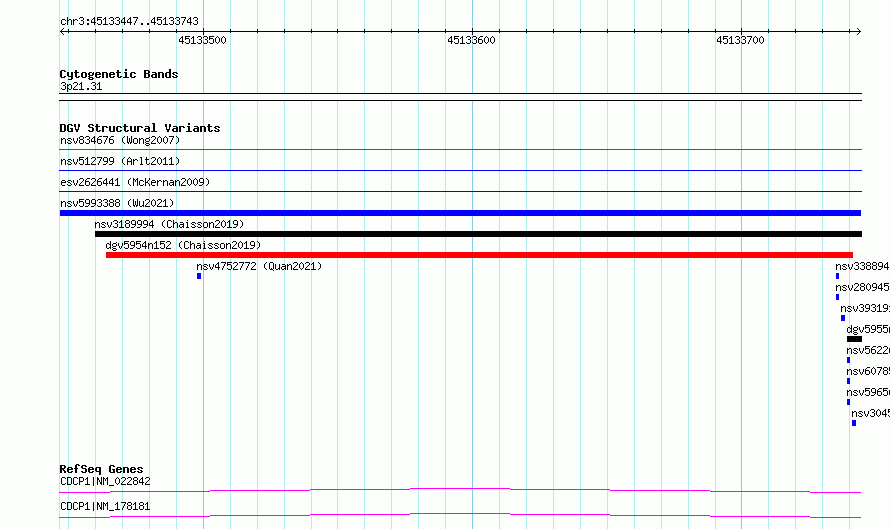This screenshot has height=529, width=890.
Task: Open variant nsv4752772 (Quan2021) label
Action: (x=259, y=266)
